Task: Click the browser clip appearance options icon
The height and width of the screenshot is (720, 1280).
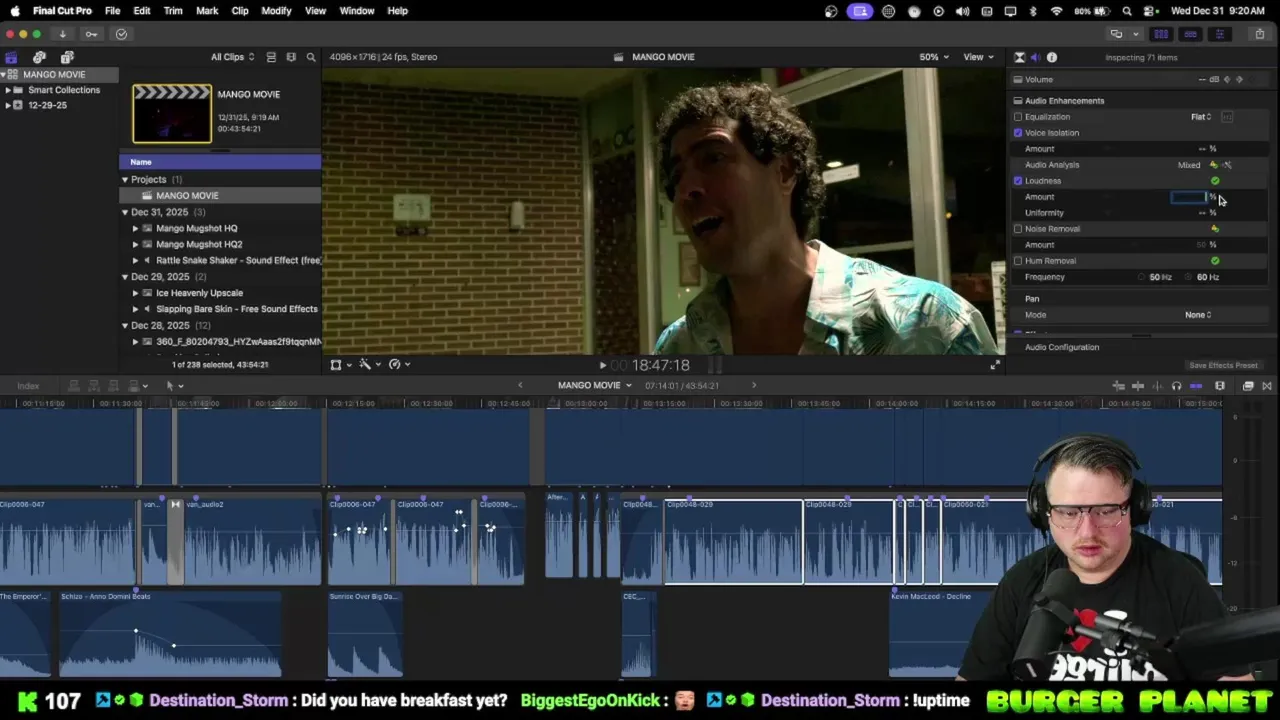Action: pyautogui.click(x=291, y=57)
